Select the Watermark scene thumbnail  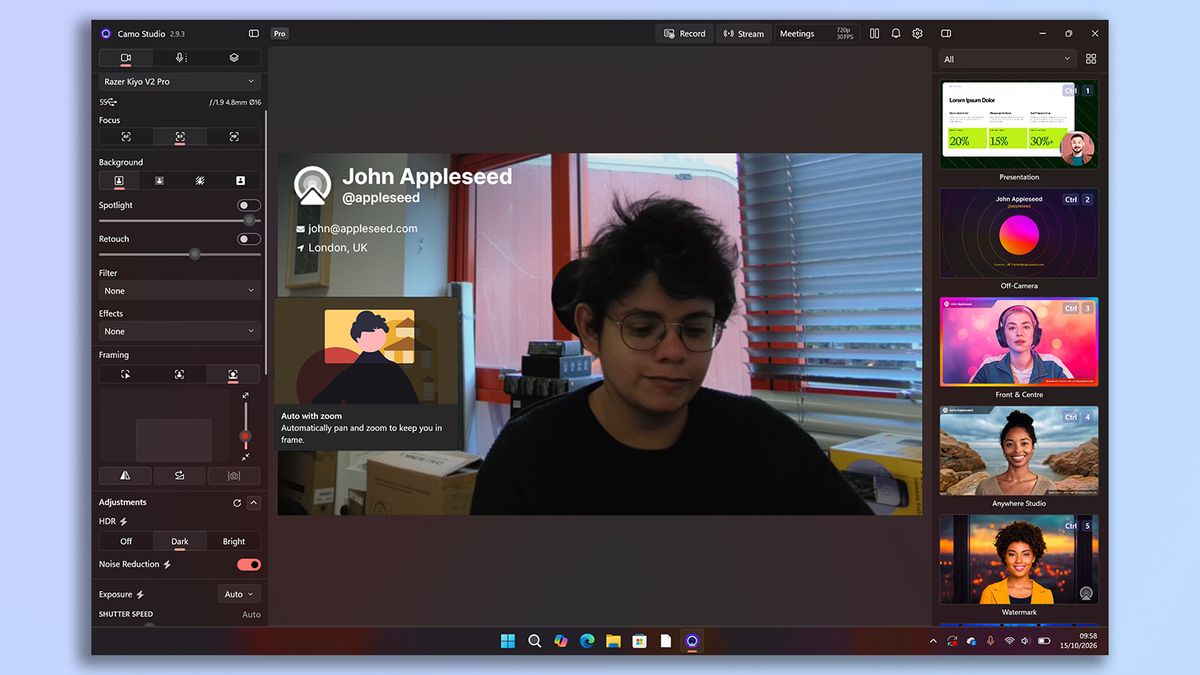click(1019, 559)
